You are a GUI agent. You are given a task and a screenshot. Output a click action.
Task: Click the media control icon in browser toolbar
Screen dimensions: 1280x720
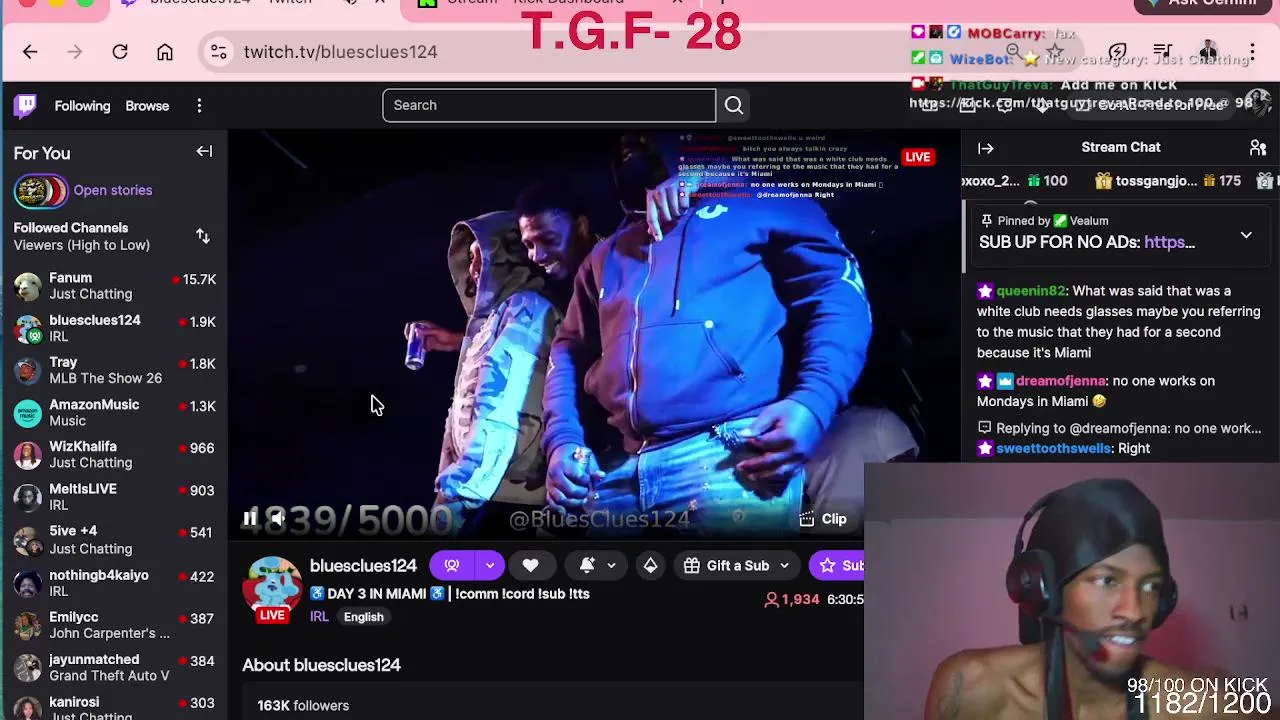tap(1163, 52)
